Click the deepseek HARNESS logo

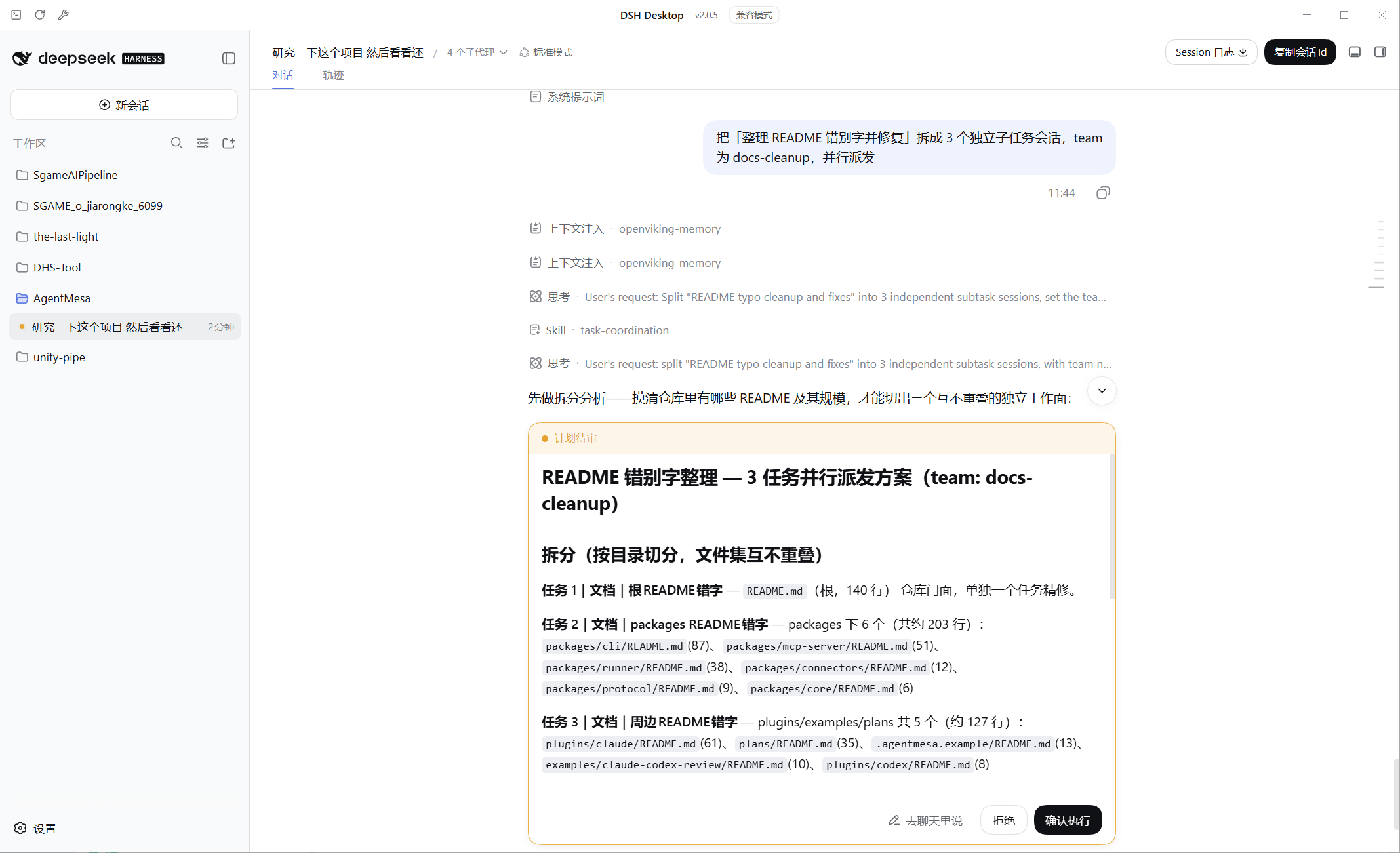(89, 58)
